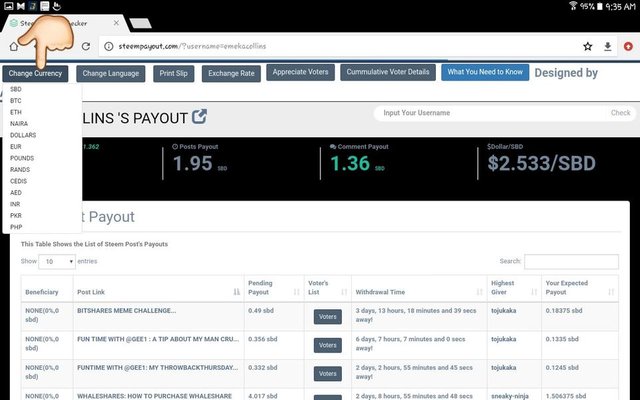This screenshot has height=400, width=640.
Task: Tap the download arrow icon in toolbar
Action: coord(608,47)
